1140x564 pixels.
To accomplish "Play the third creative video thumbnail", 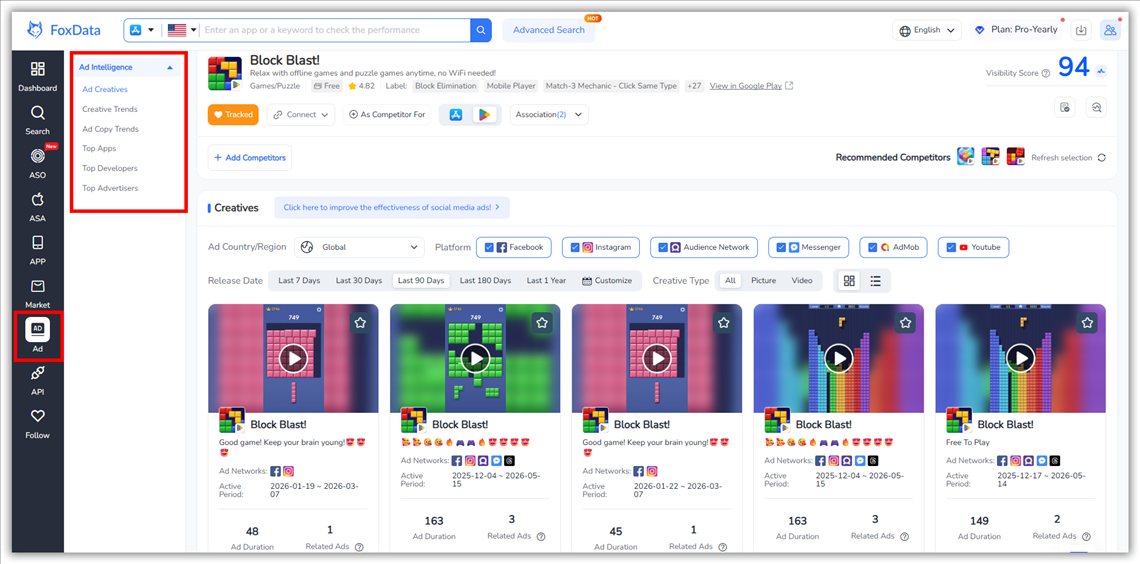I will 657,358.
